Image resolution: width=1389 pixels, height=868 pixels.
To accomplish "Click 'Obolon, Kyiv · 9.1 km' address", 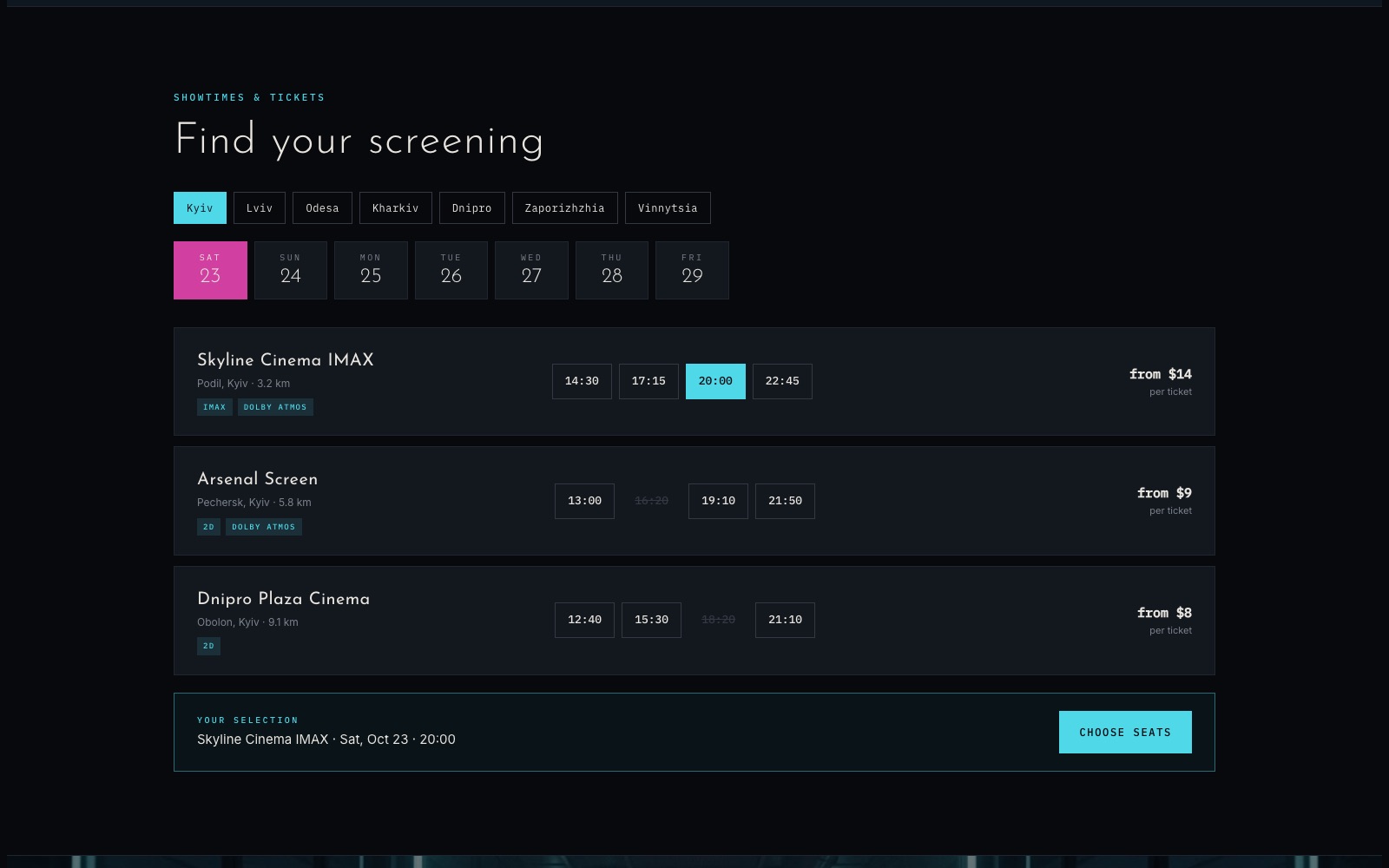I will pos(247,622).
